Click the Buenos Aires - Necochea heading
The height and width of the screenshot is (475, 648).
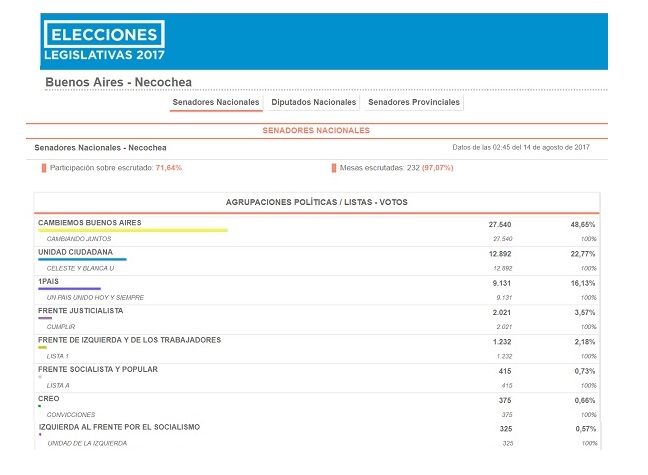tap(119, 82)
